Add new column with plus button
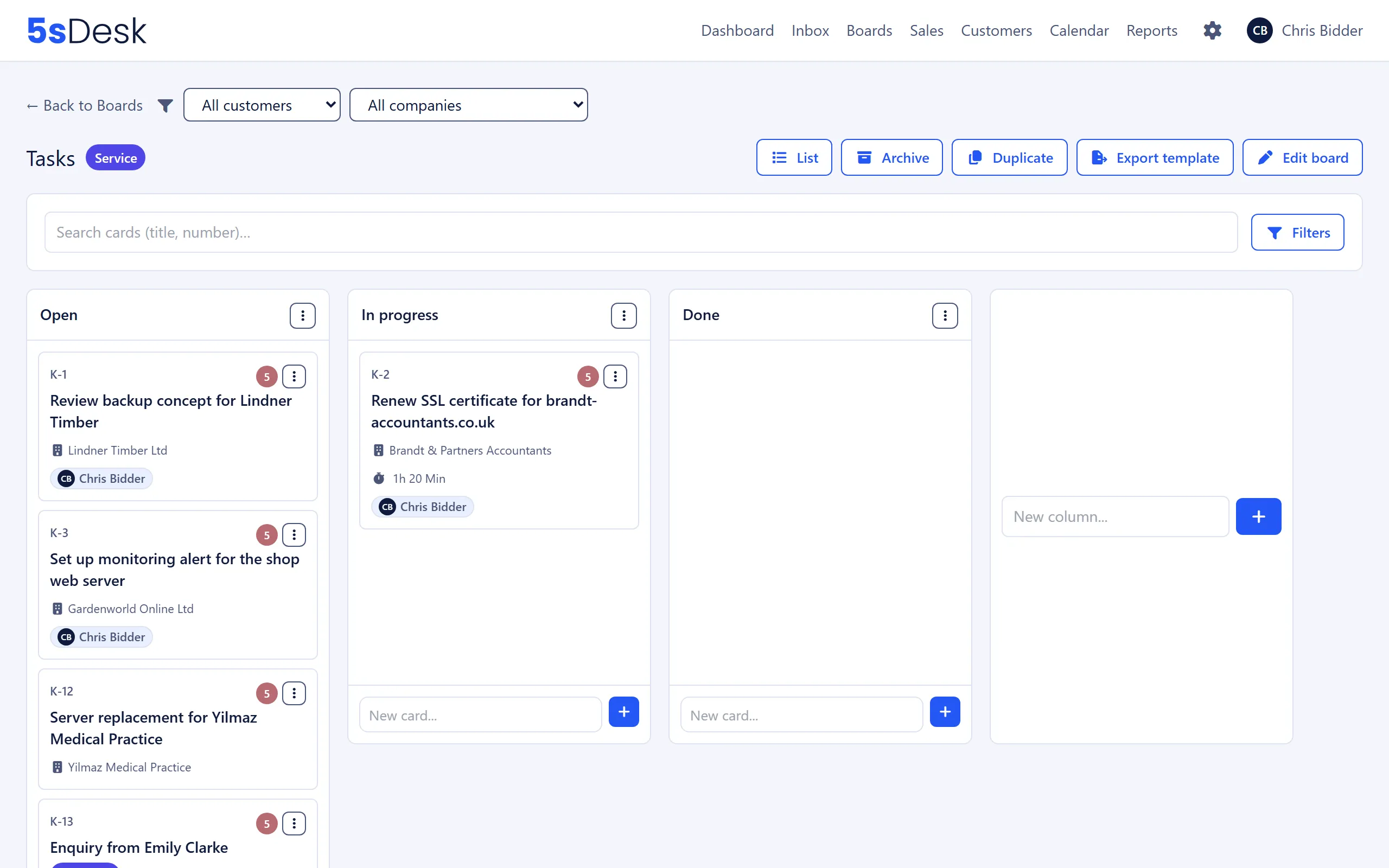The height and width of the screenshot is (868, 1389). click(x=1258, y=516)
